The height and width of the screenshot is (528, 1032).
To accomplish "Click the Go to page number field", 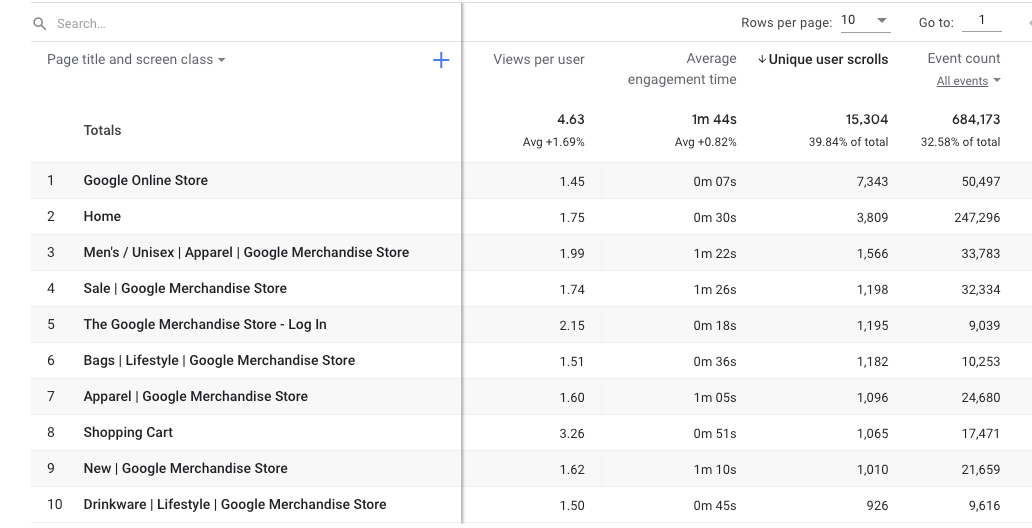I will point(981,21).
